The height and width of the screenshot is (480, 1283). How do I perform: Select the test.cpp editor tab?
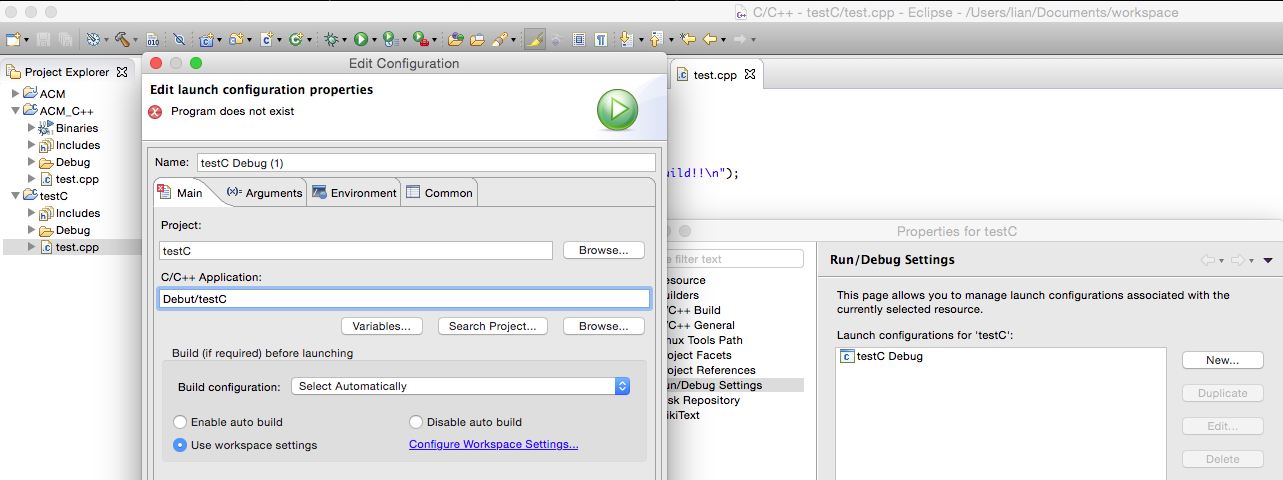717,75
